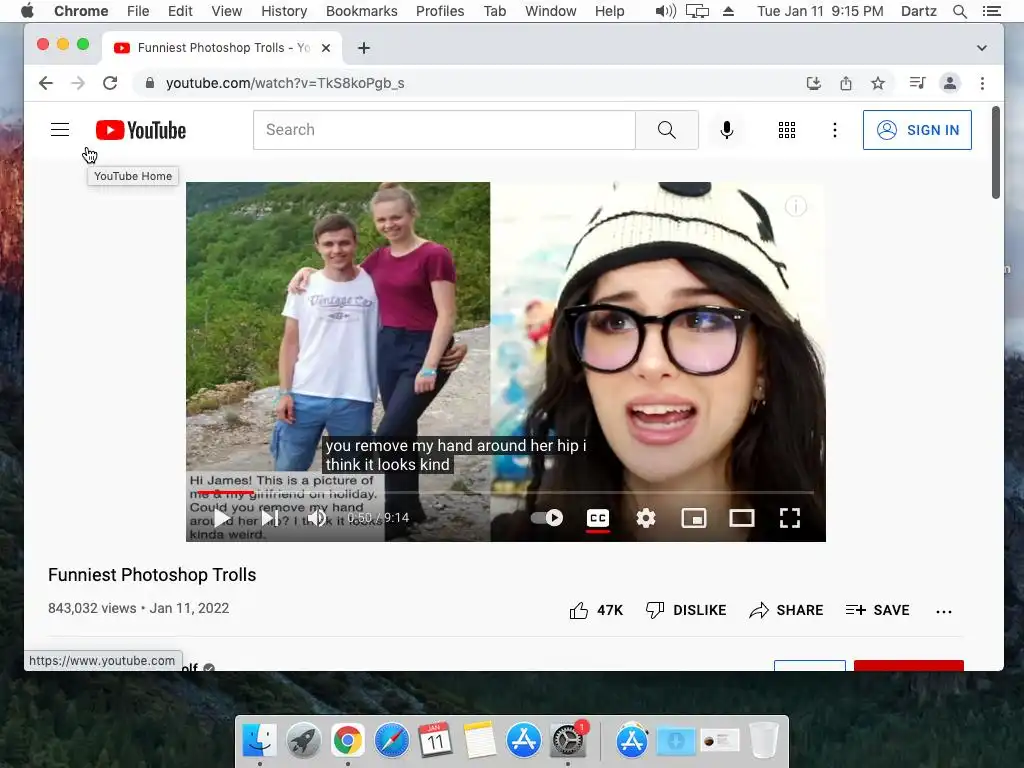Open more actions ellipsis under the video

(944, 611)
